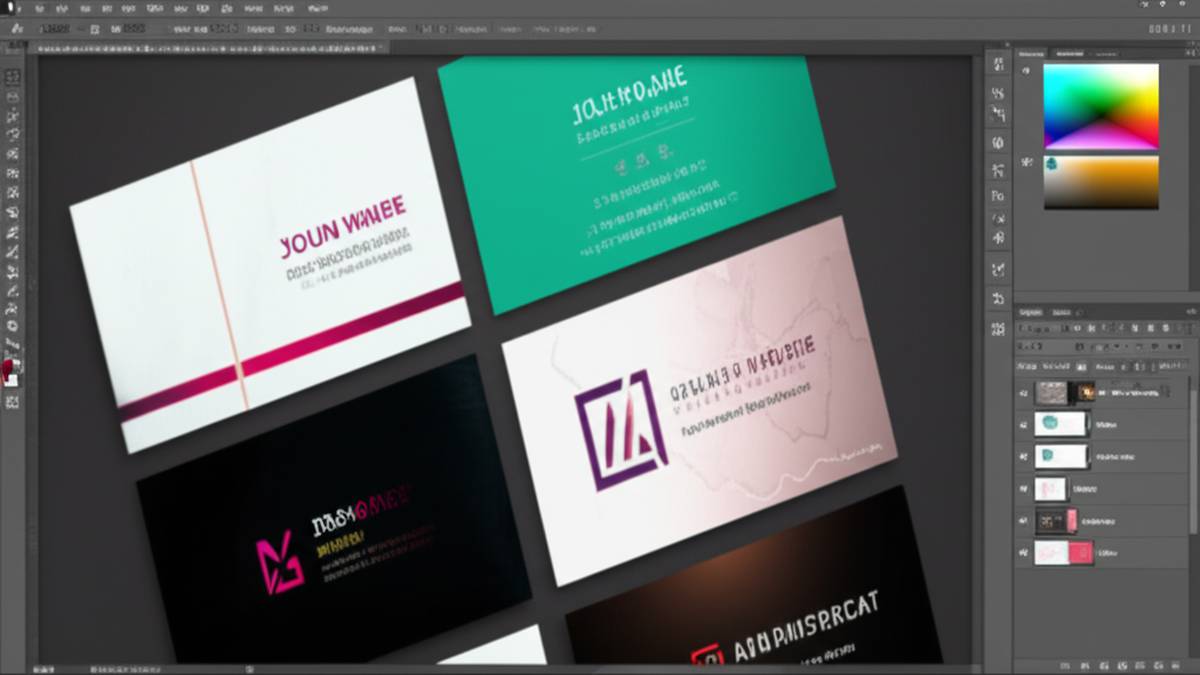Image resolution: width=1200 pixels, height=675 pixels.
Task: Open the top icon in the collapsed panel strip
Action: pos(998,66)
